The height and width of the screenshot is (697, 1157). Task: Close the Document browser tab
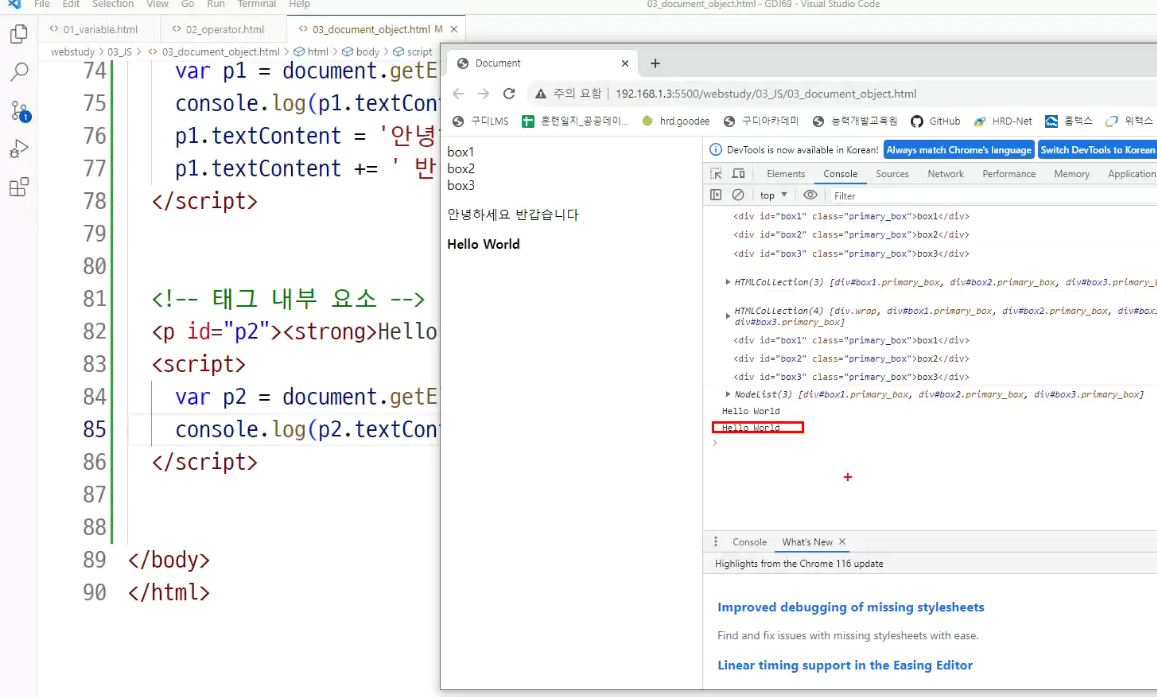[x=625, y=63]
